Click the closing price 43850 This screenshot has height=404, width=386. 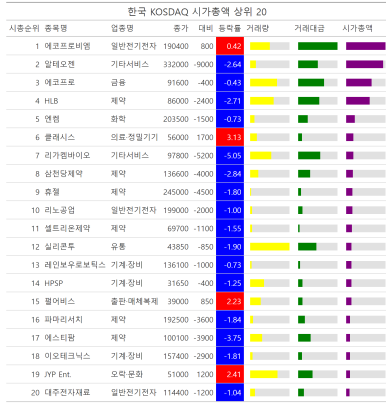(x=178, y=247)
